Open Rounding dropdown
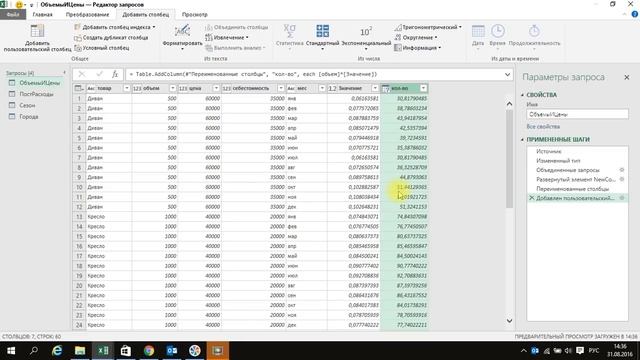The image size is (640, 360). click(416, 38)
